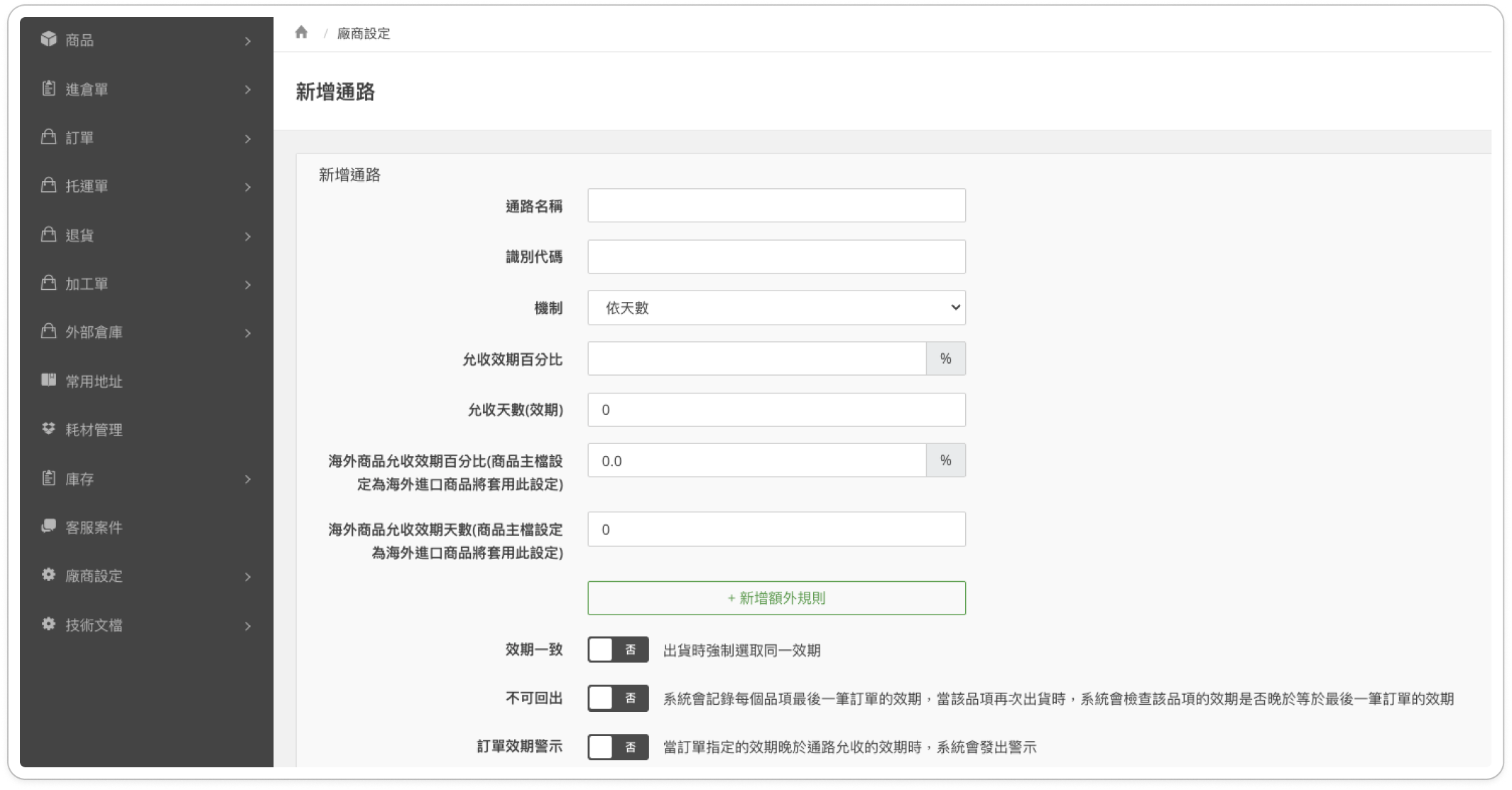Click the 常用地址 address book icon
Screen dimensions: 1512x790
[x=48, y=380]
